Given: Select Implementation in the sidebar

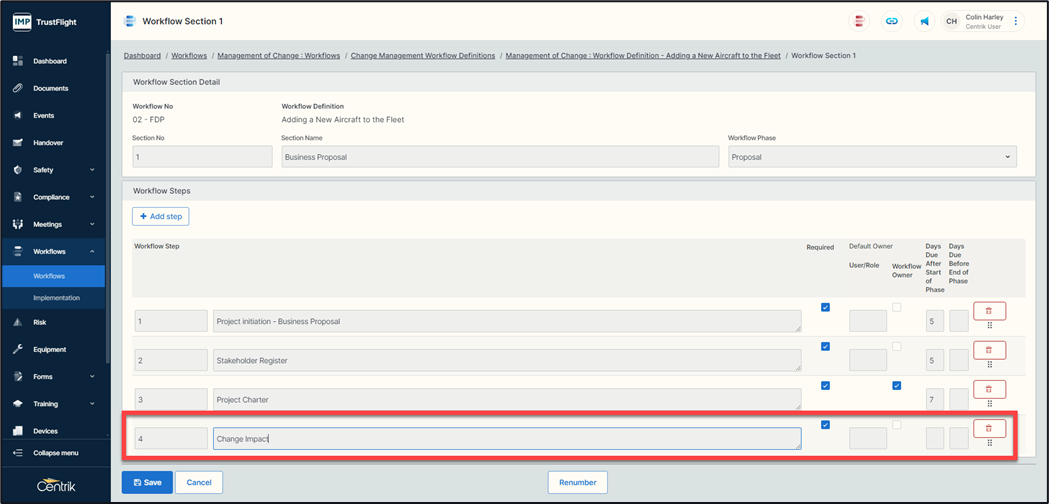Looking at the screenshot, I should click(56, 298).
